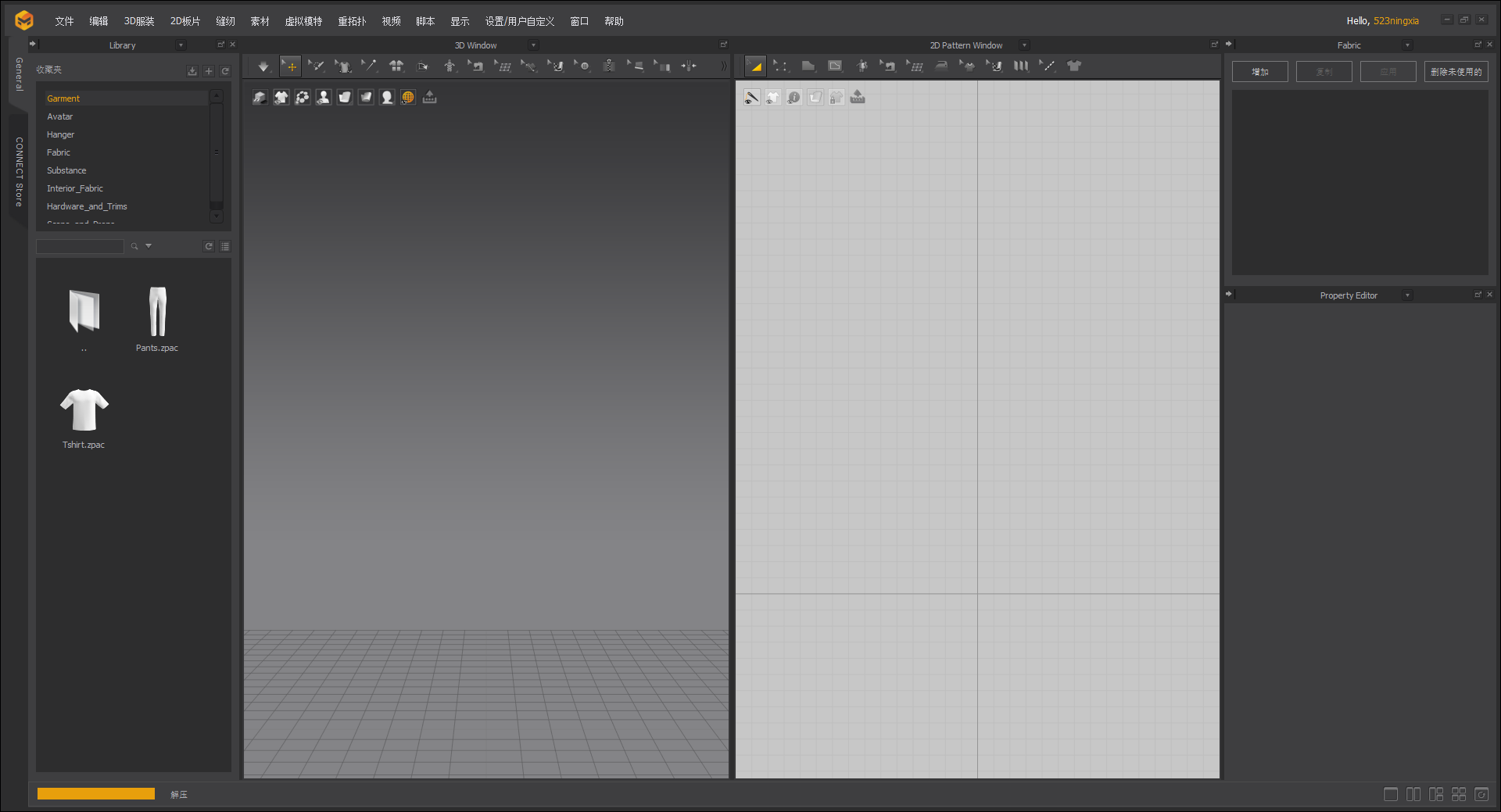
Task: Select the Polygon pattern creation tool
Action: (x=808, y=66)
